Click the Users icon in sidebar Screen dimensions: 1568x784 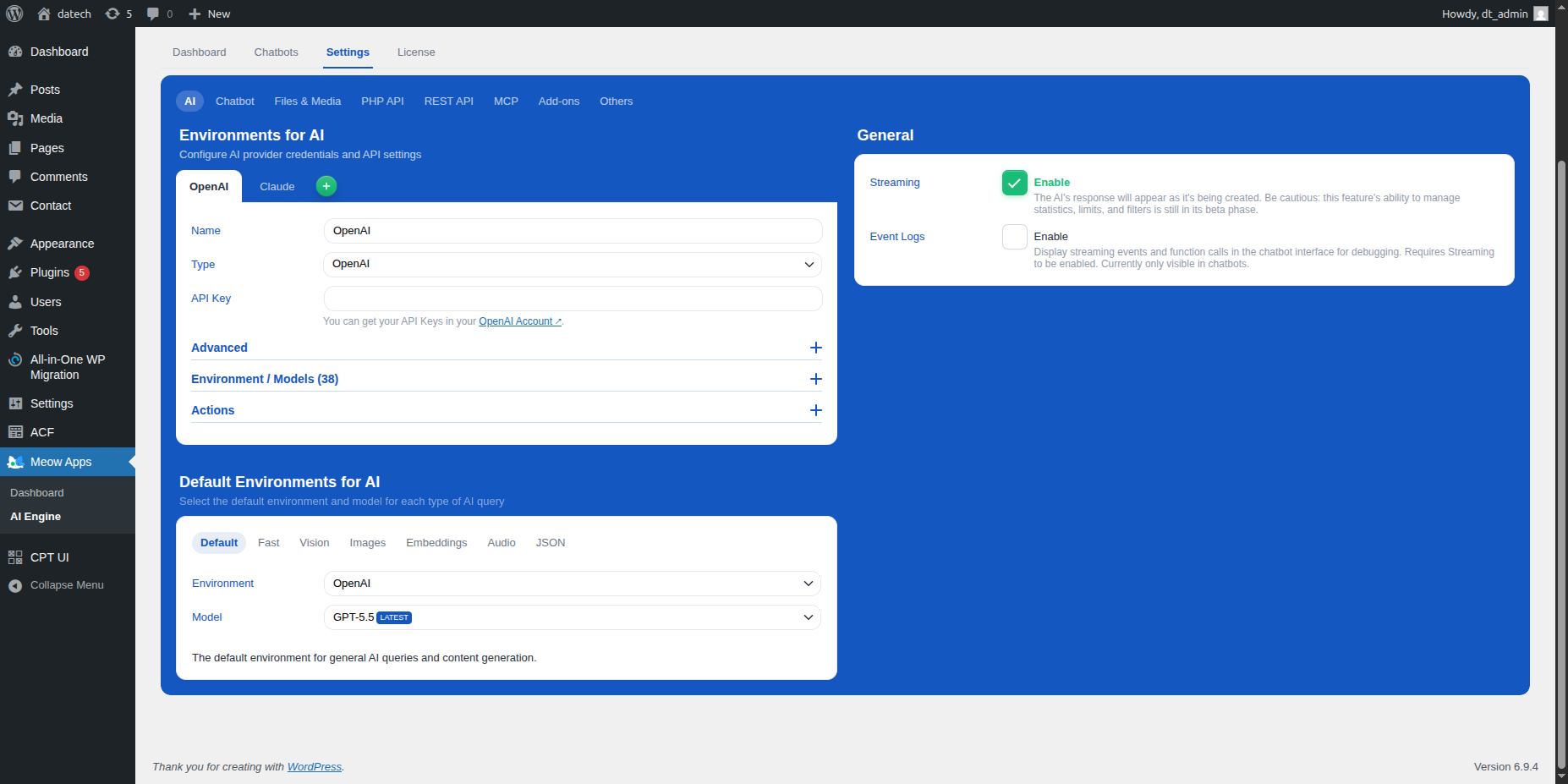point(15,302)
